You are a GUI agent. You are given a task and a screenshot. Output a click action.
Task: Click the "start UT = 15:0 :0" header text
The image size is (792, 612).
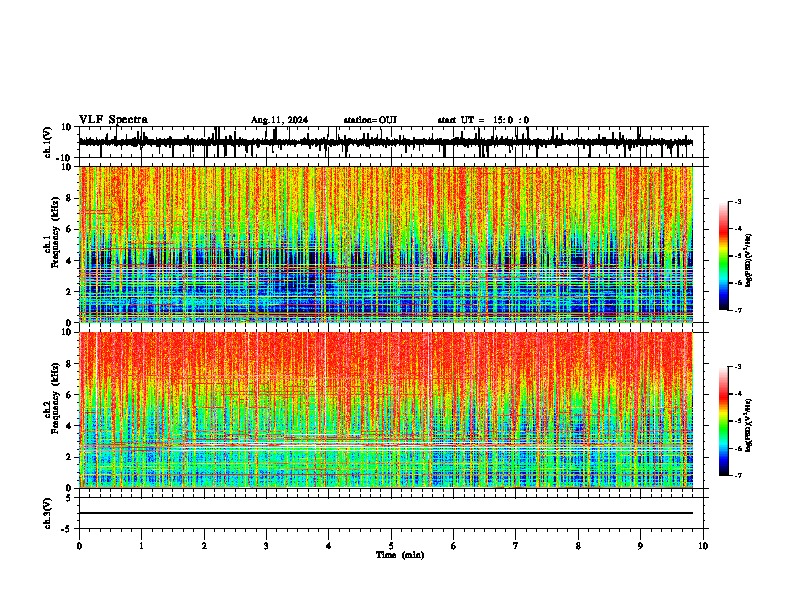483,120
